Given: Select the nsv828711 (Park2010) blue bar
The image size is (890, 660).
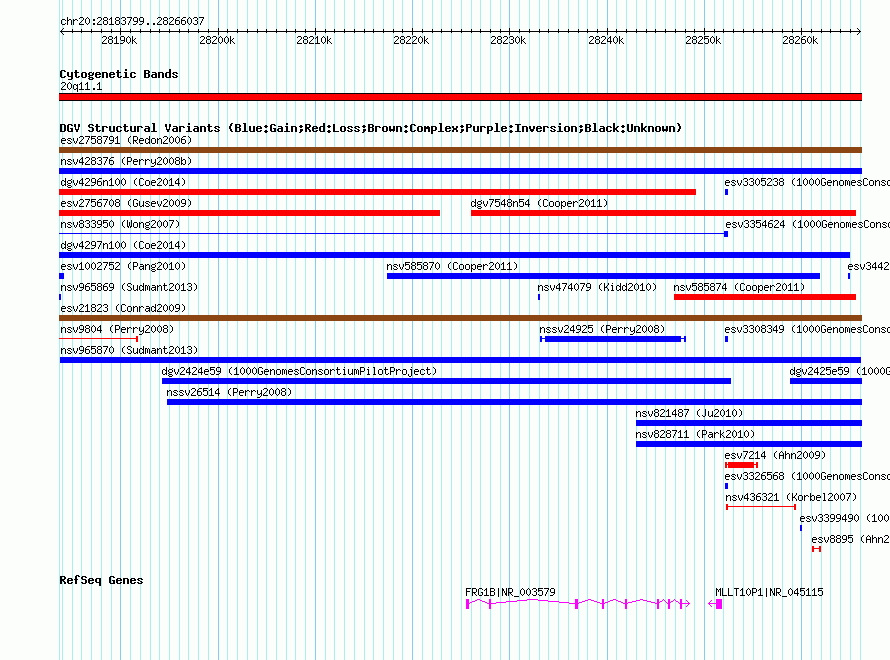Looking at the screenshot, I should tap(749, 444).
